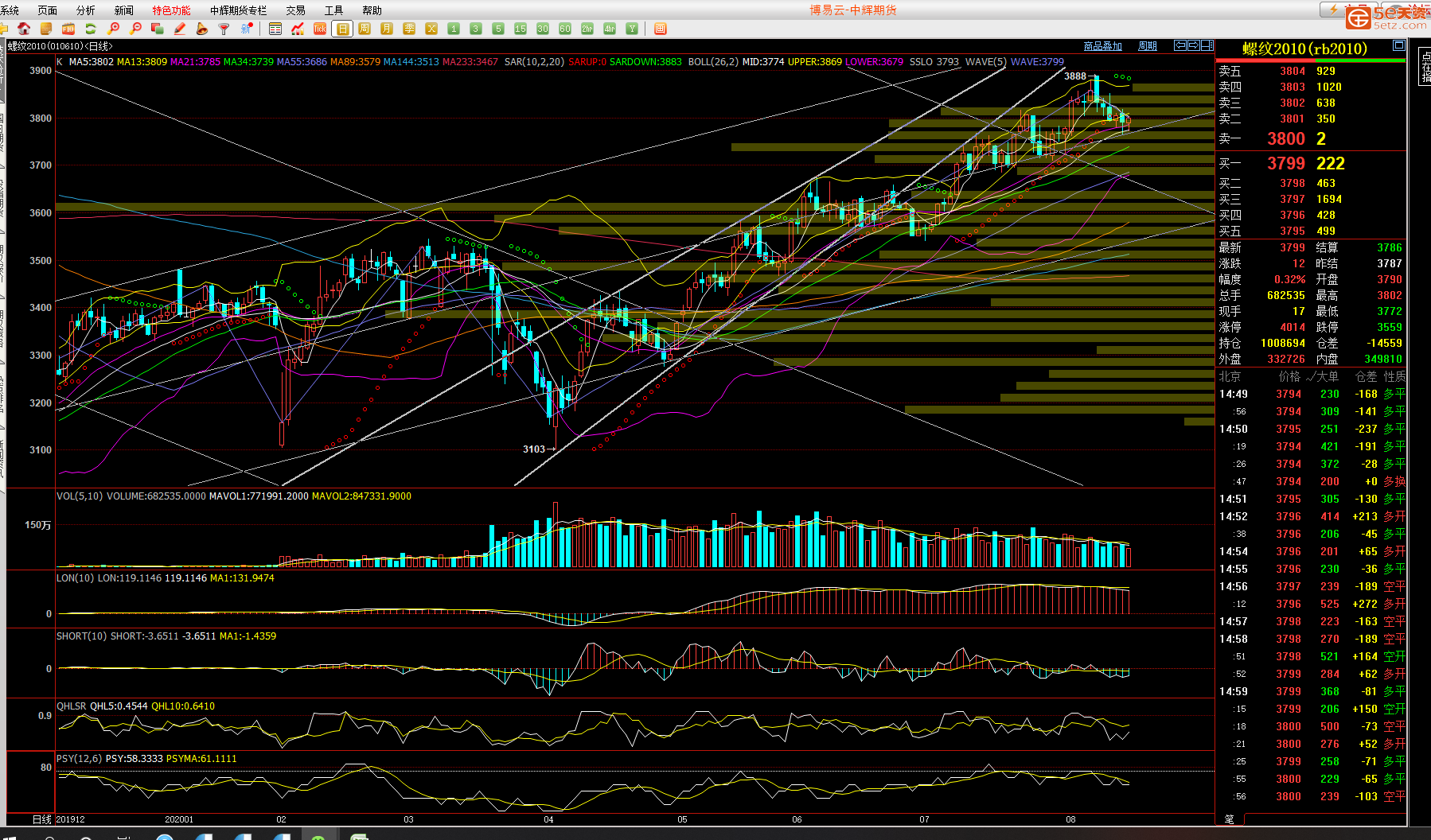Click the 持仓 value 1008694
This screenshot has width=1431, height=840.
coord(1283,343)
